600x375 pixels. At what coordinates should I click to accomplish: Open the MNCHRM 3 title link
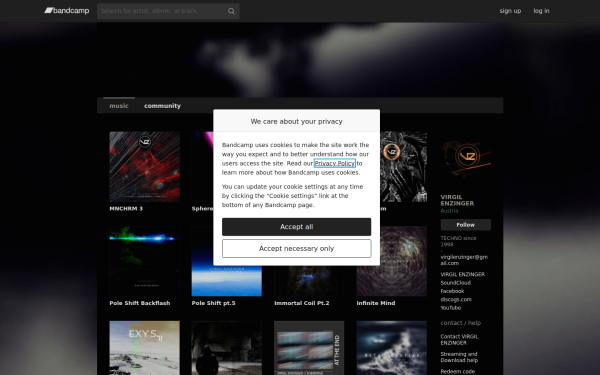(x=126, y=209)
